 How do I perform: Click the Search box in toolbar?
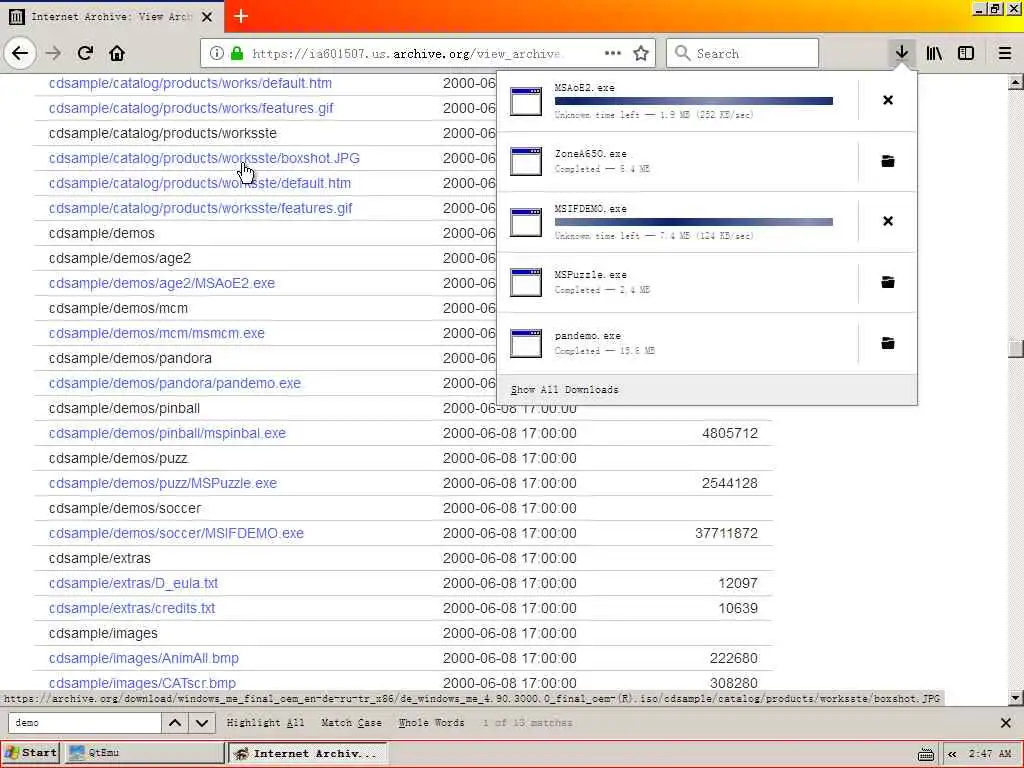pos(743,53)
